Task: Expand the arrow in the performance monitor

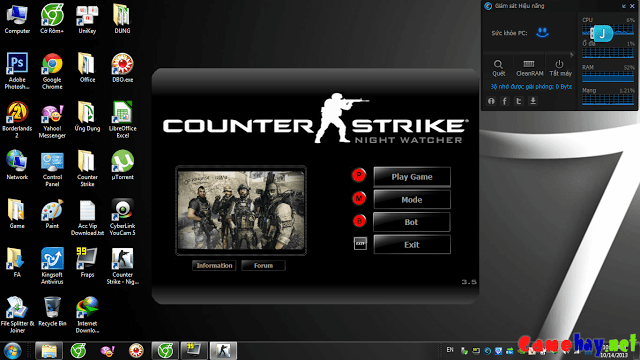Action: (x=571, y=54)
